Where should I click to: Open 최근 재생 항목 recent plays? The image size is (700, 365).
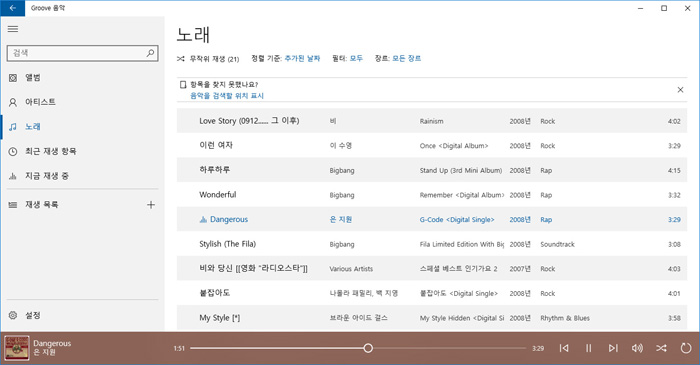[83, 151]
